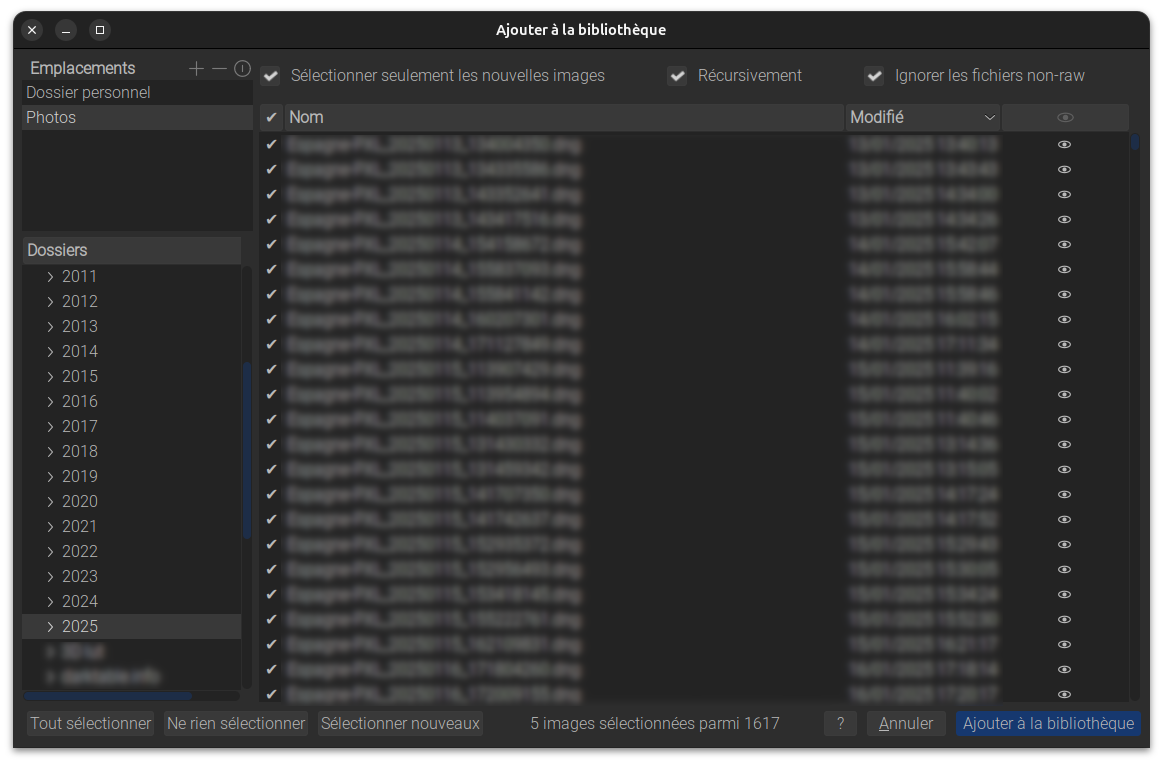Viewport: 1163px width, 764px height.
Task: Click the plus icon to add an emplacement
Action: pos(196,69)
